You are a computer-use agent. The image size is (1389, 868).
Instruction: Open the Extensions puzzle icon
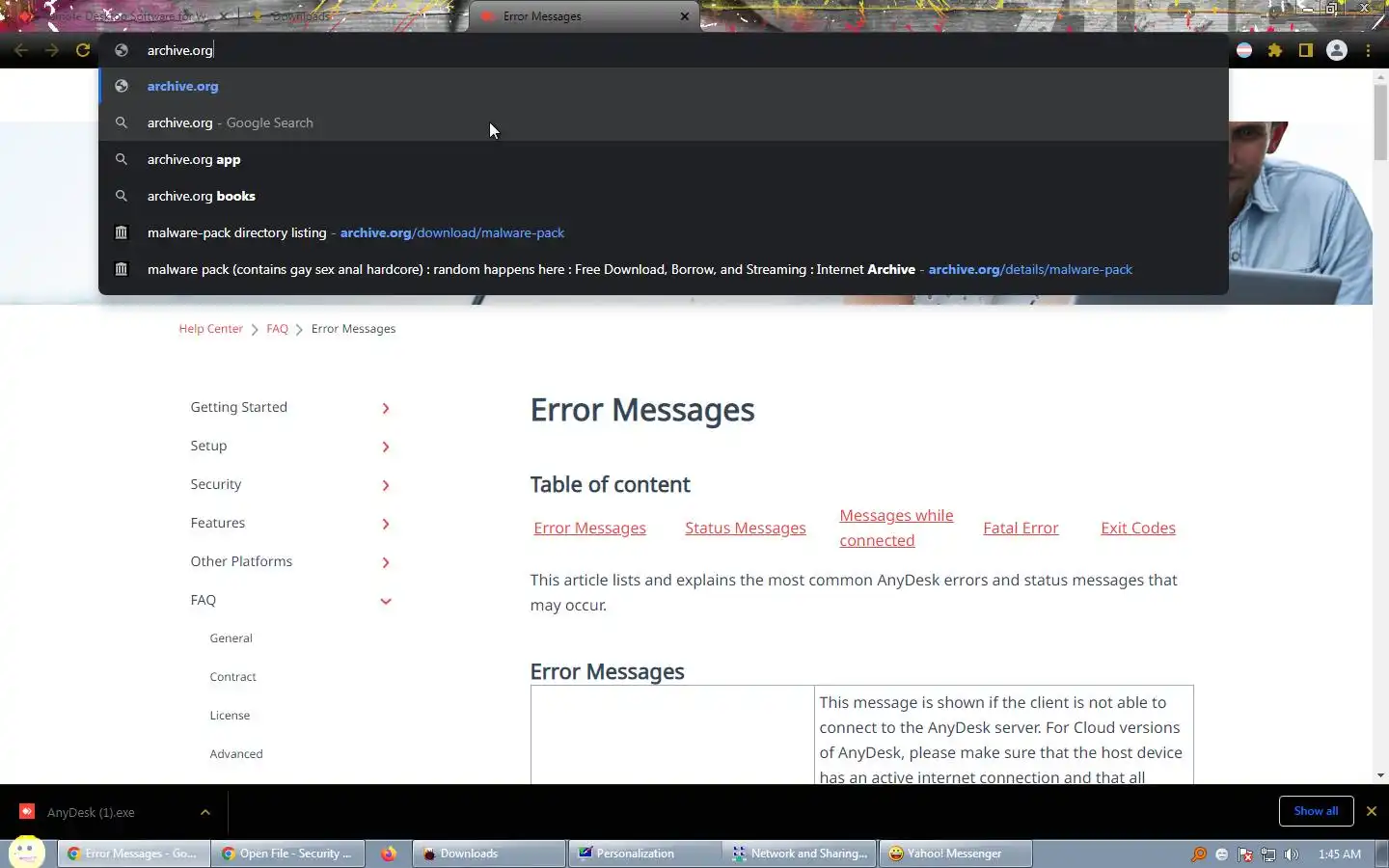click(x=1275, y=50)
